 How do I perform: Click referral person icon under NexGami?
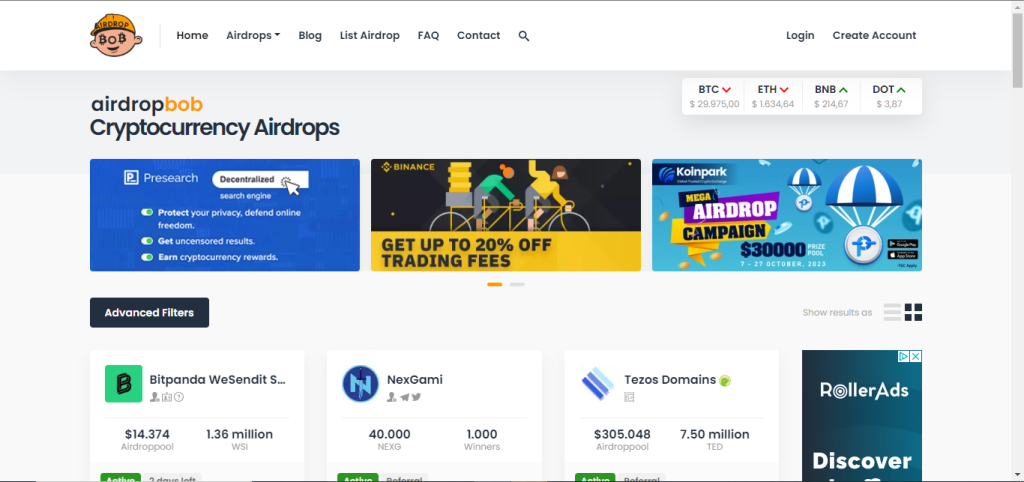[x=392, y=397]
